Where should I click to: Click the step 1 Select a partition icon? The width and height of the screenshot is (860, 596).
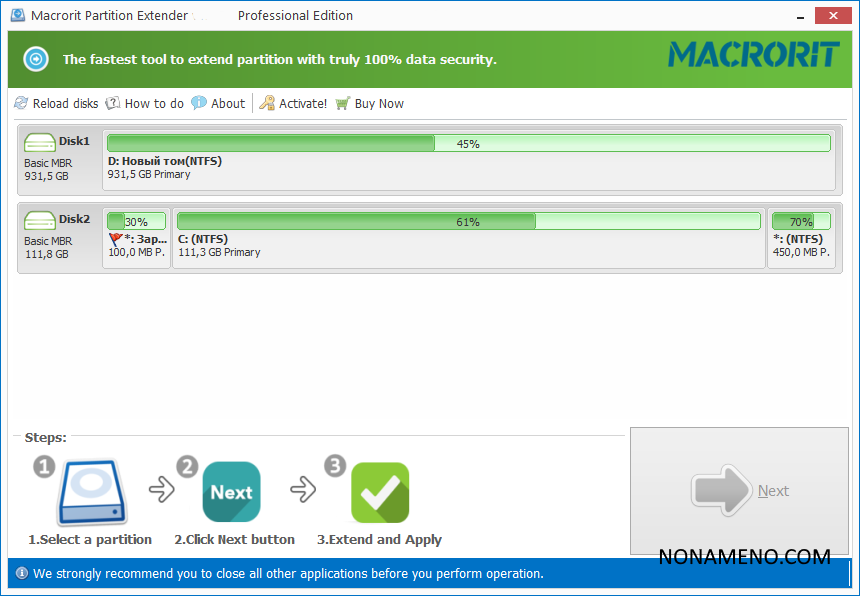point(92,493)
